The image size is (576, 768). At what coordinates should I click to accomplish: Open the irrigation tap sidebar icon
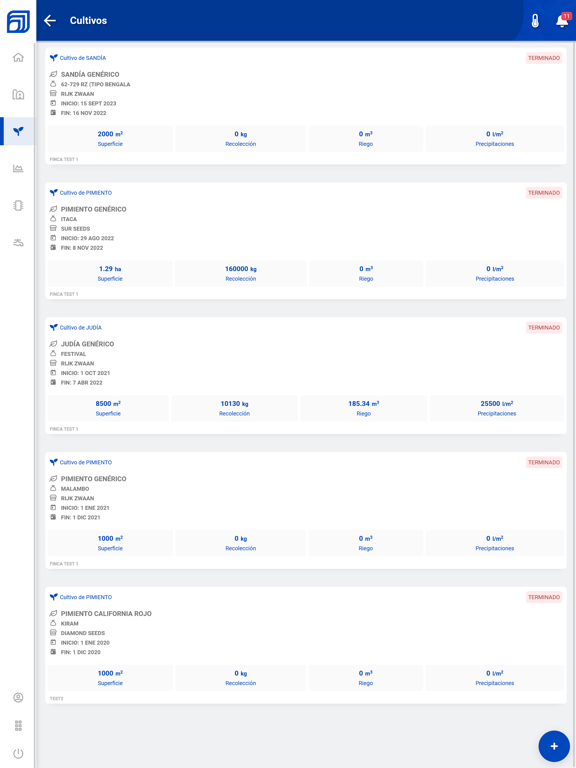tap(18, 242)
